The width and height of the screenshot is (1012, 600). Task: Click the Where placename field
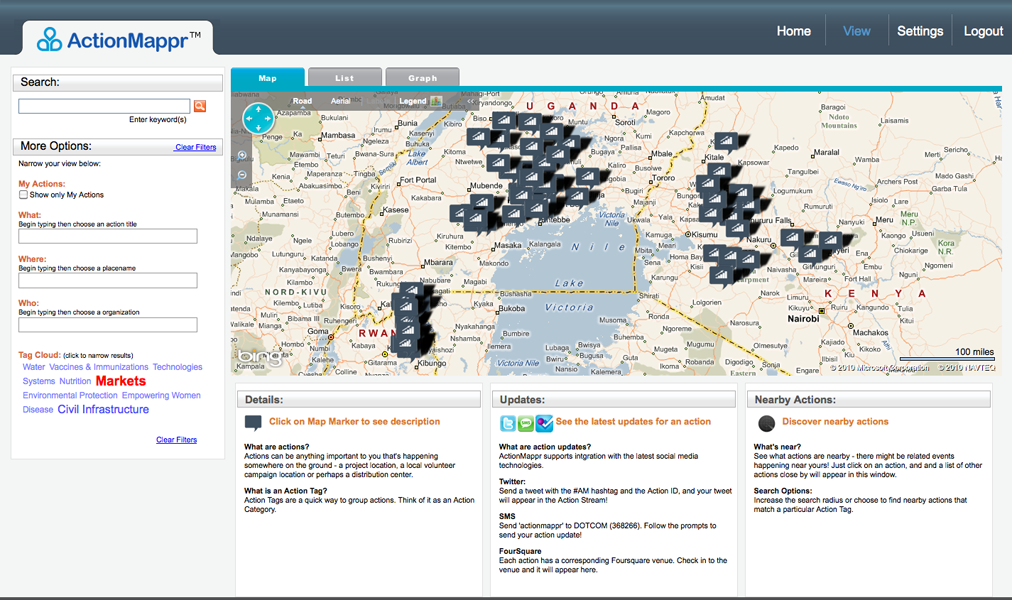108,280
